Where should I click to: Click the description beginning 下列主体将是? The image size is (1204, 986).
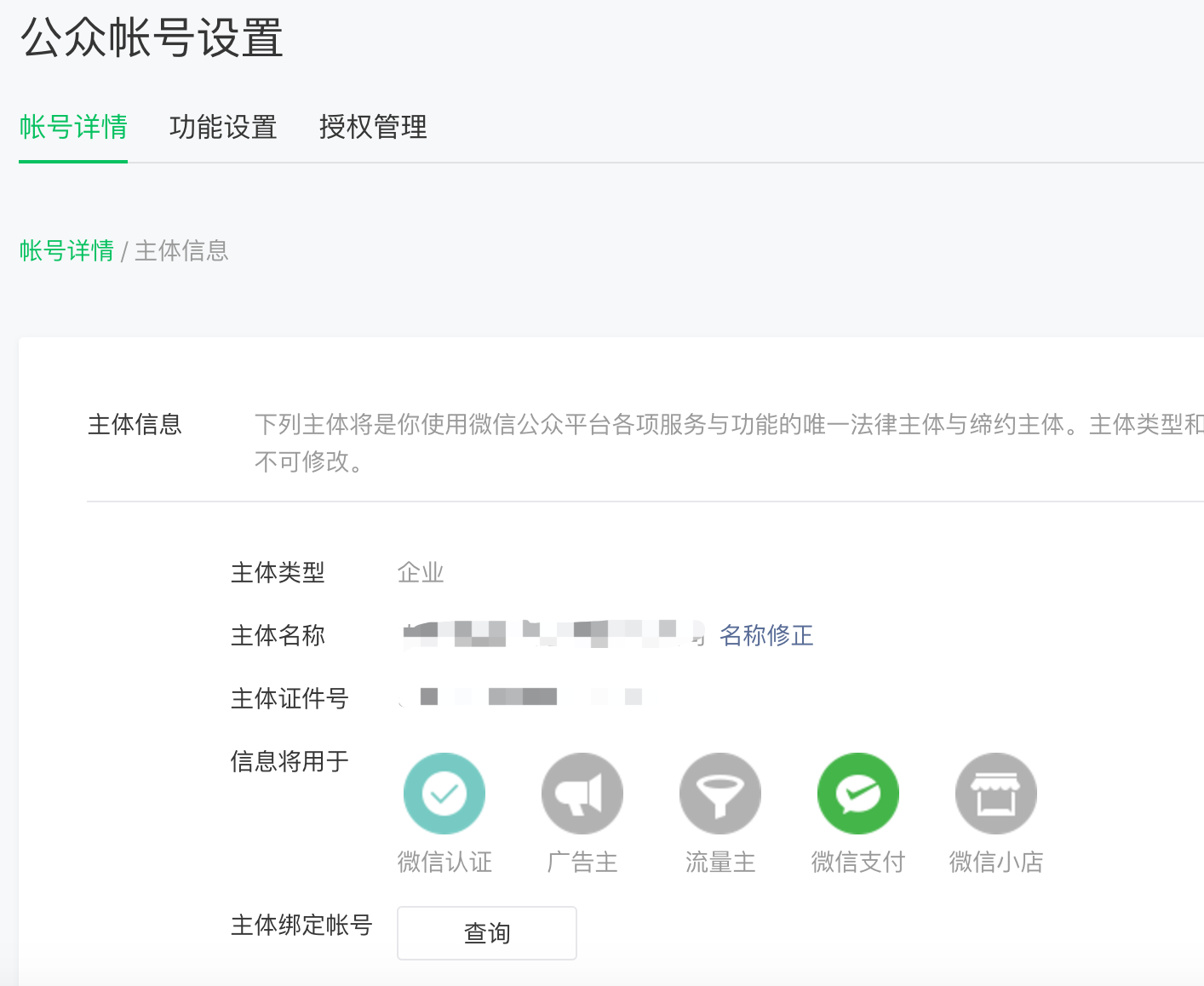tap(729, 443)
